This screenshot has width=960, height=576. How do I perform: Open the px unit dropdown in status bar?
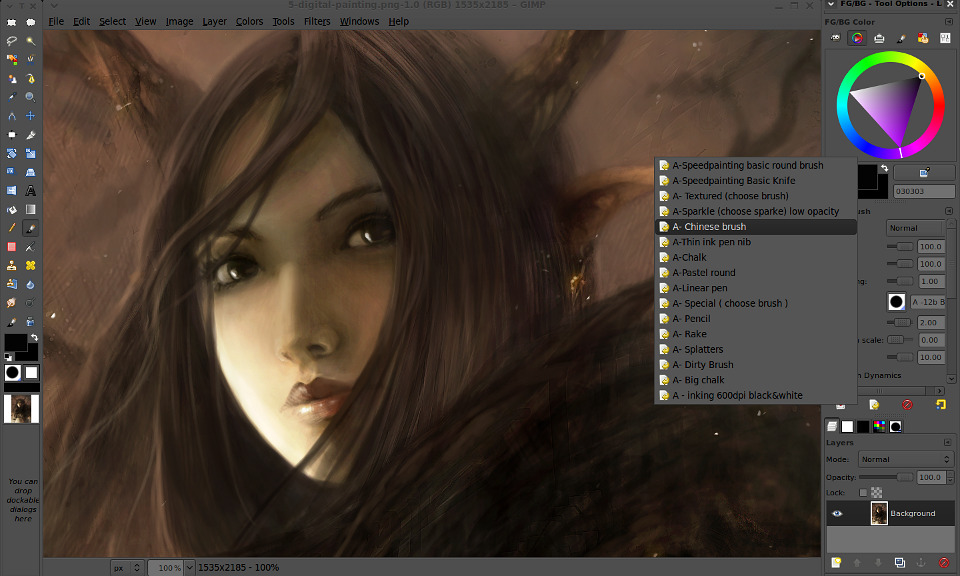click(127, 567)
